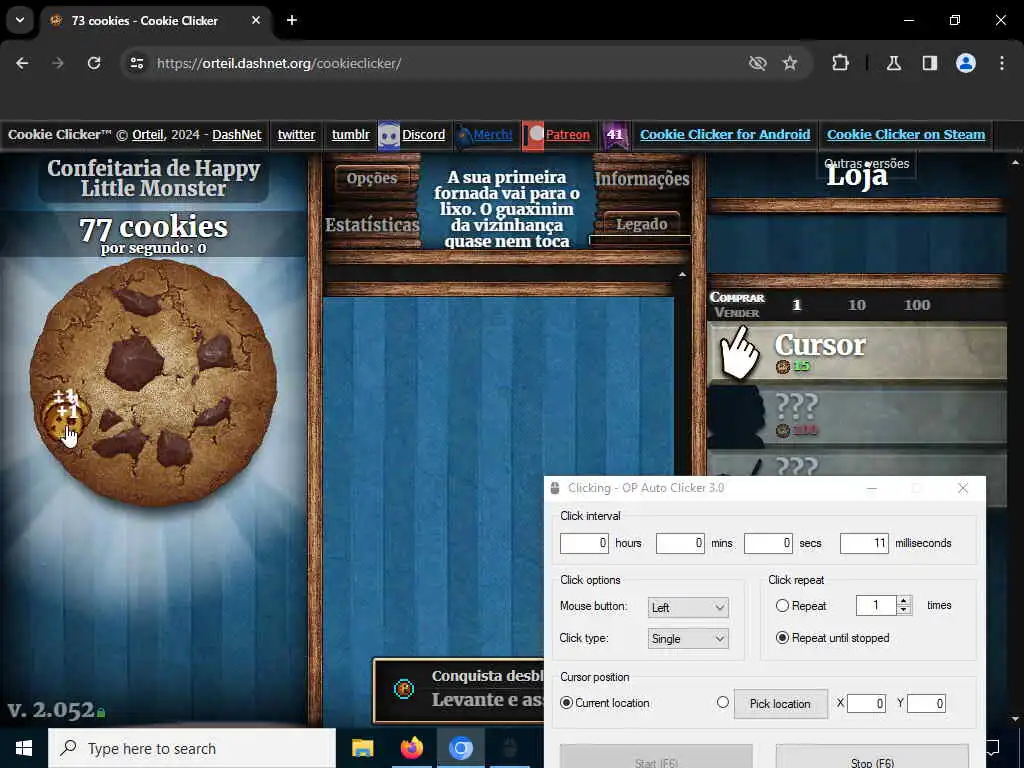The height and width of the screenshot is (768, 1024).
Task: Bookmark this page with star icon
Action: (790, 63)
